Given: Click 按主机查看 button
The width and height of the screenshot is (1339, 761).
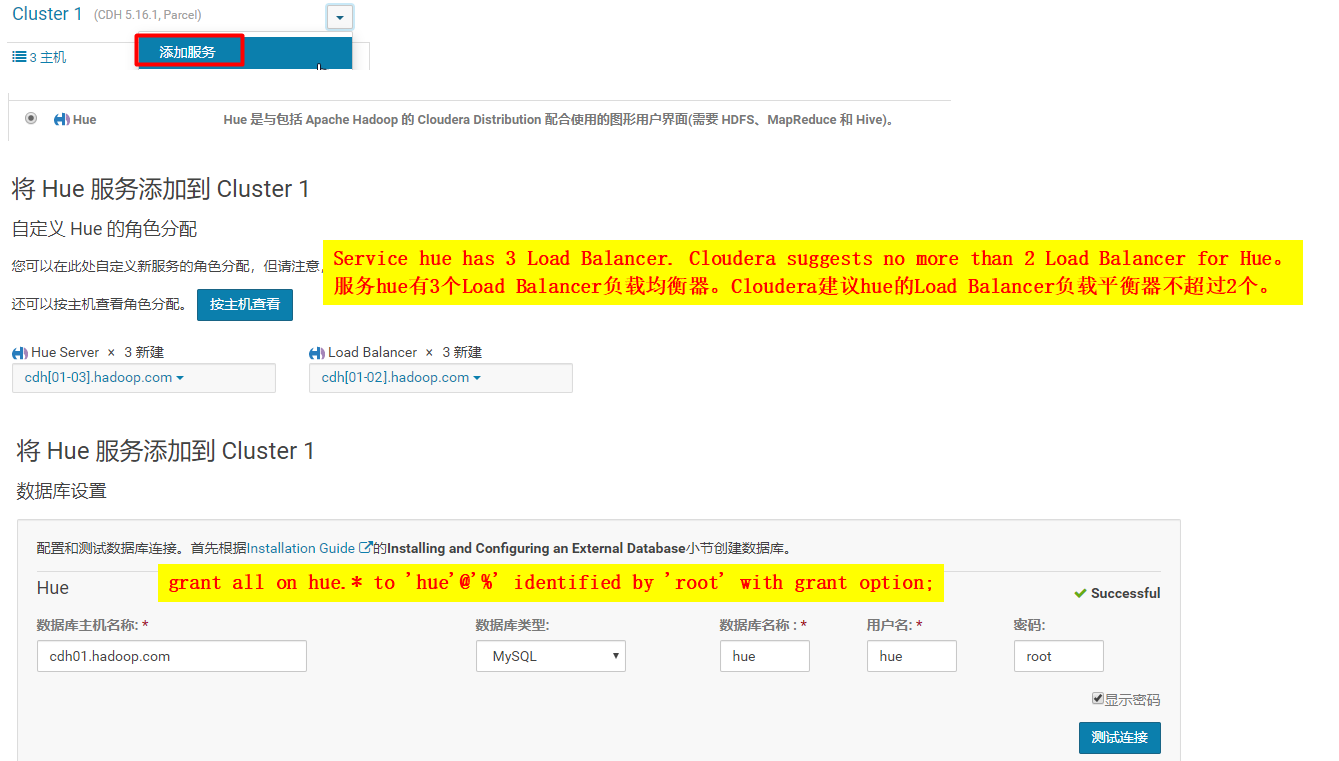Looking at the screenshot, I should 245,304.
